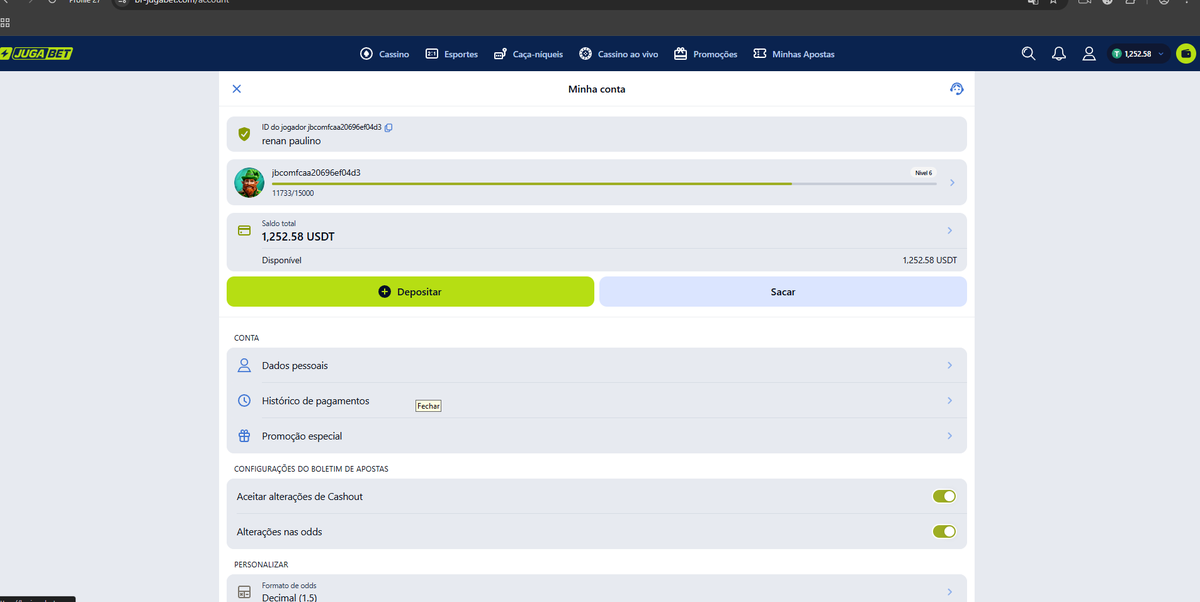Open Esportes navigation item
Image resolution: width=1200 pixels, height=602 pixels.
point(452,54)
